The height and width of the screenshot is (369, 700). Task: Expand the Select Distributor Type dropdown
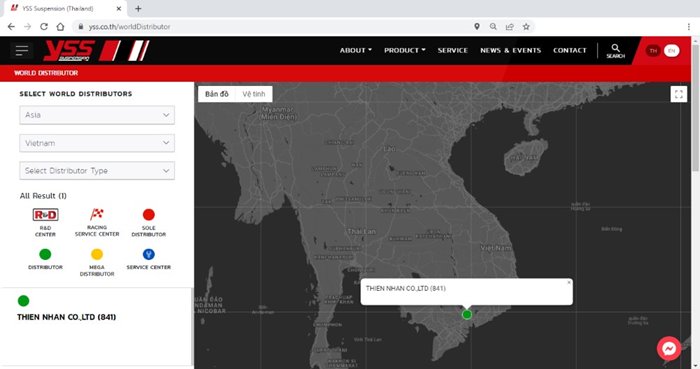pos(97,171)
